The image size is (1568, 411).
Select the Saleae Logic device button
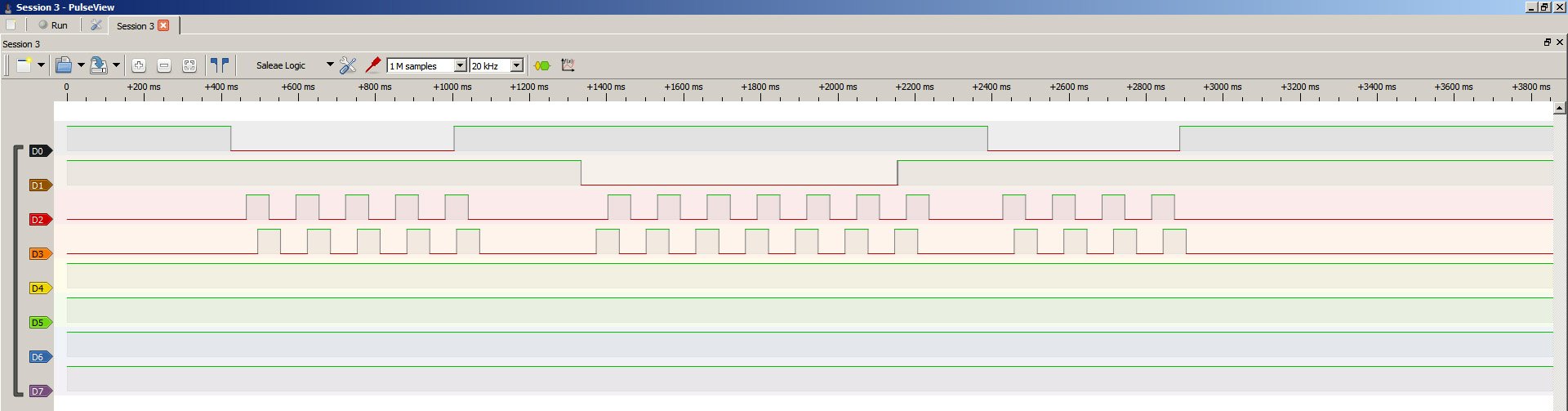click(281, 65)
